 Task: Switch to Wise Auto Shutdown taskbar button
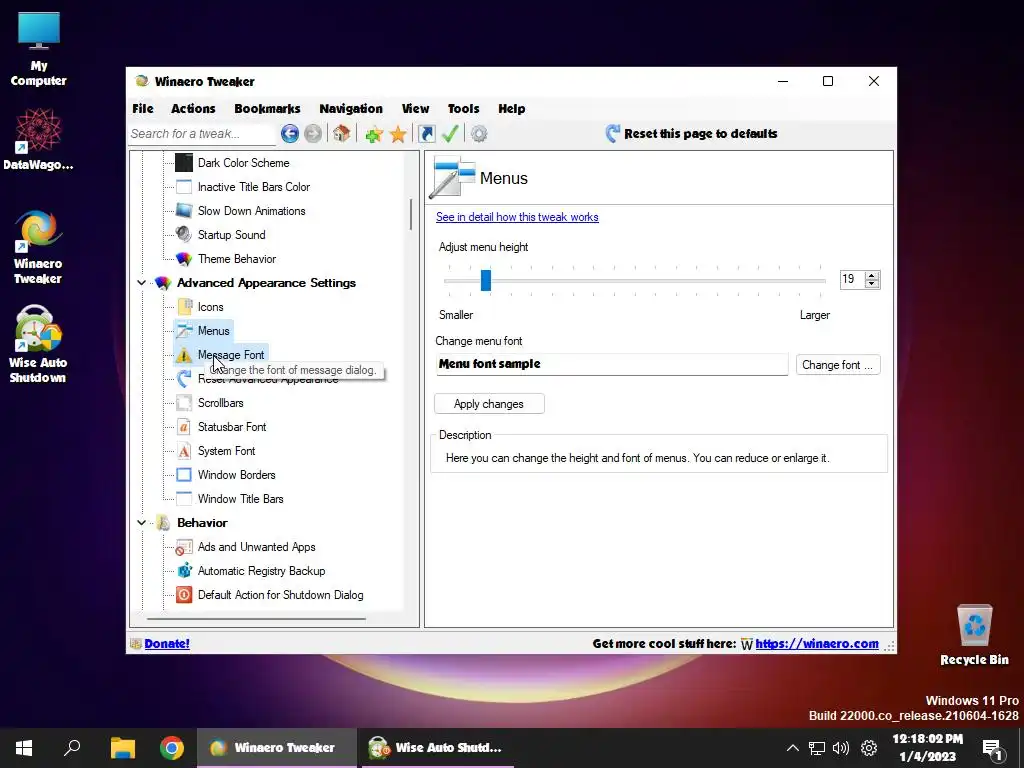tap(436, 748)
